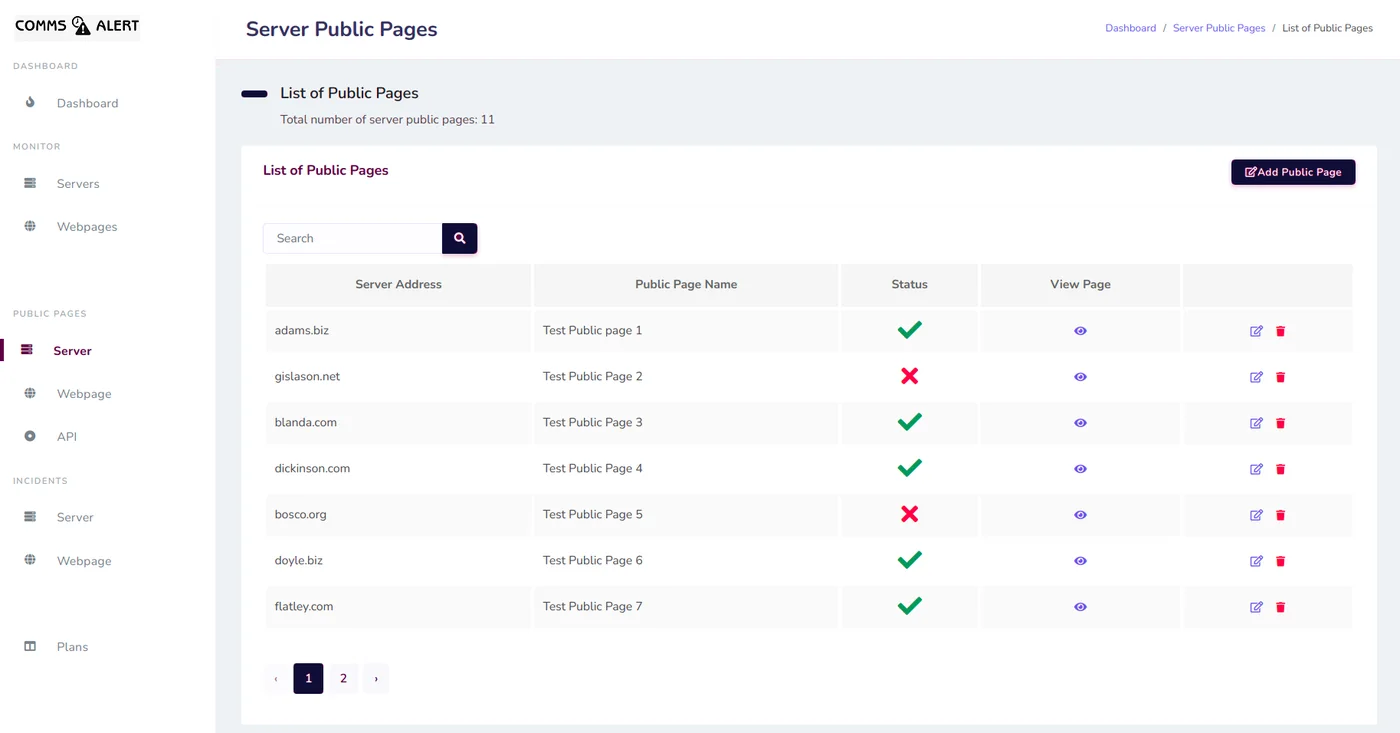View page eye icon for gislason.net
The height and width of the screenshot is (733, 1400).
[x=1080, y=377]
